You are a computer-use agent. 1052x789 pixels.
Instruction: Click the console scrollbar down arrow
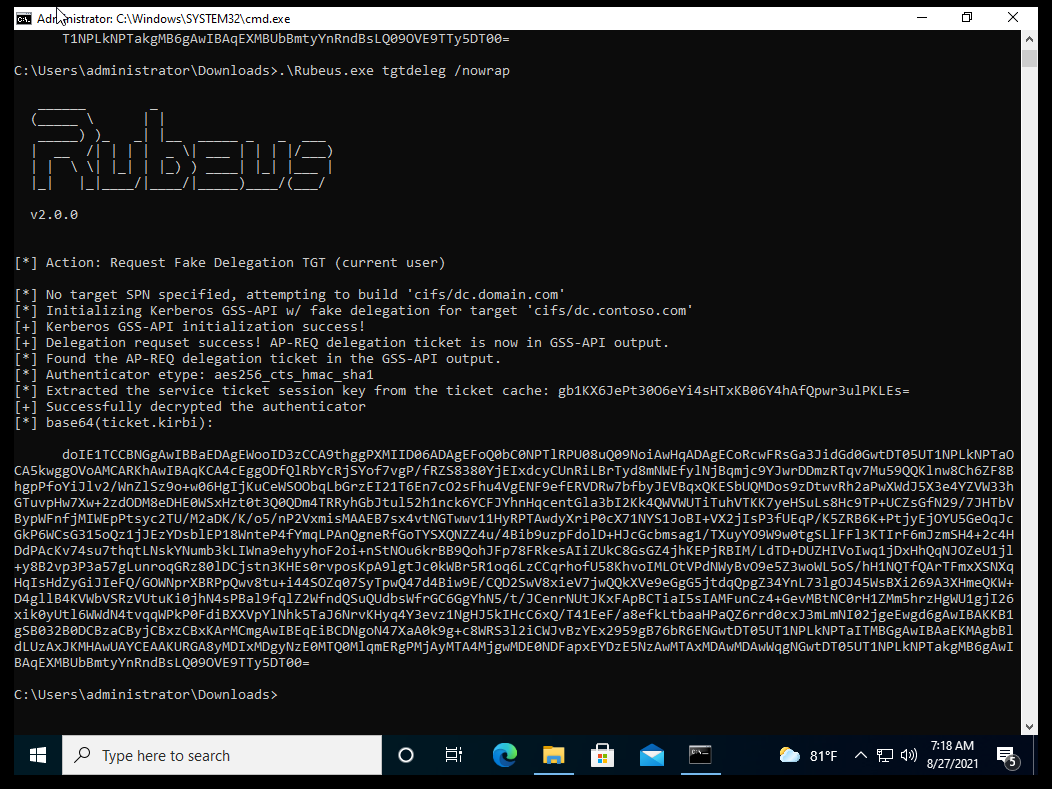1029,727
